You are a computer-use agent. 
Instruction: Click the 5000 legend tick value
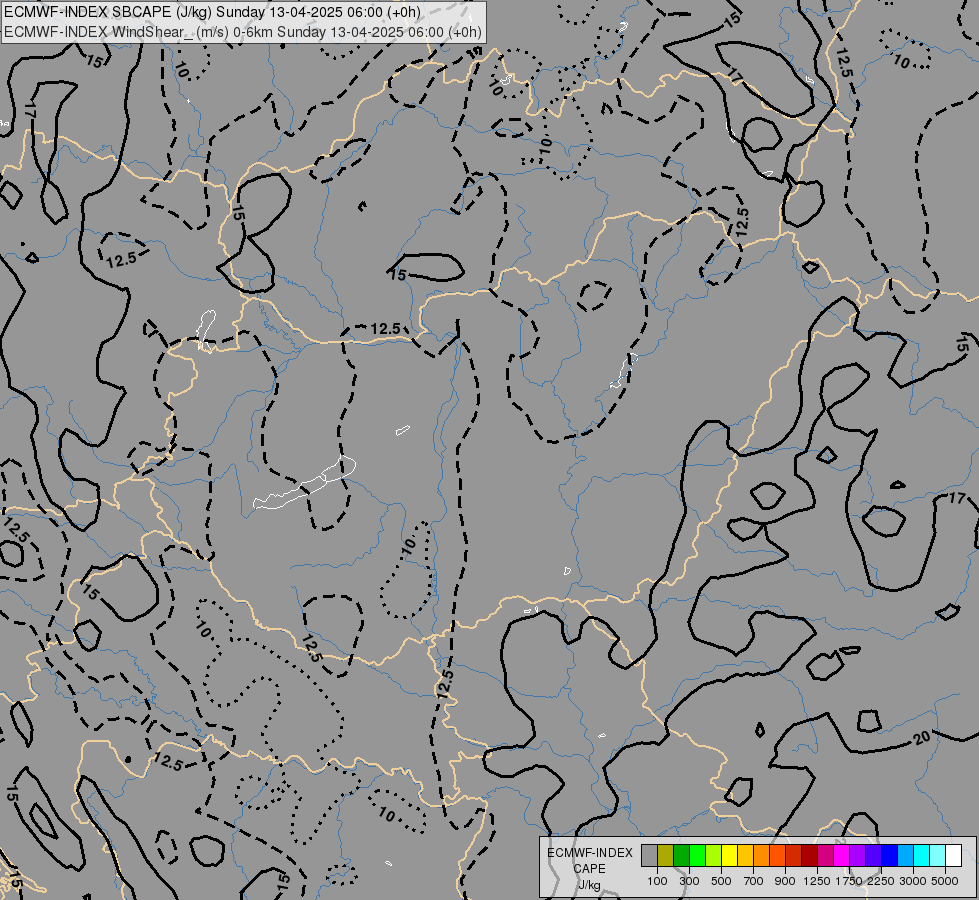pyautogui.click(x=945, y=881)
